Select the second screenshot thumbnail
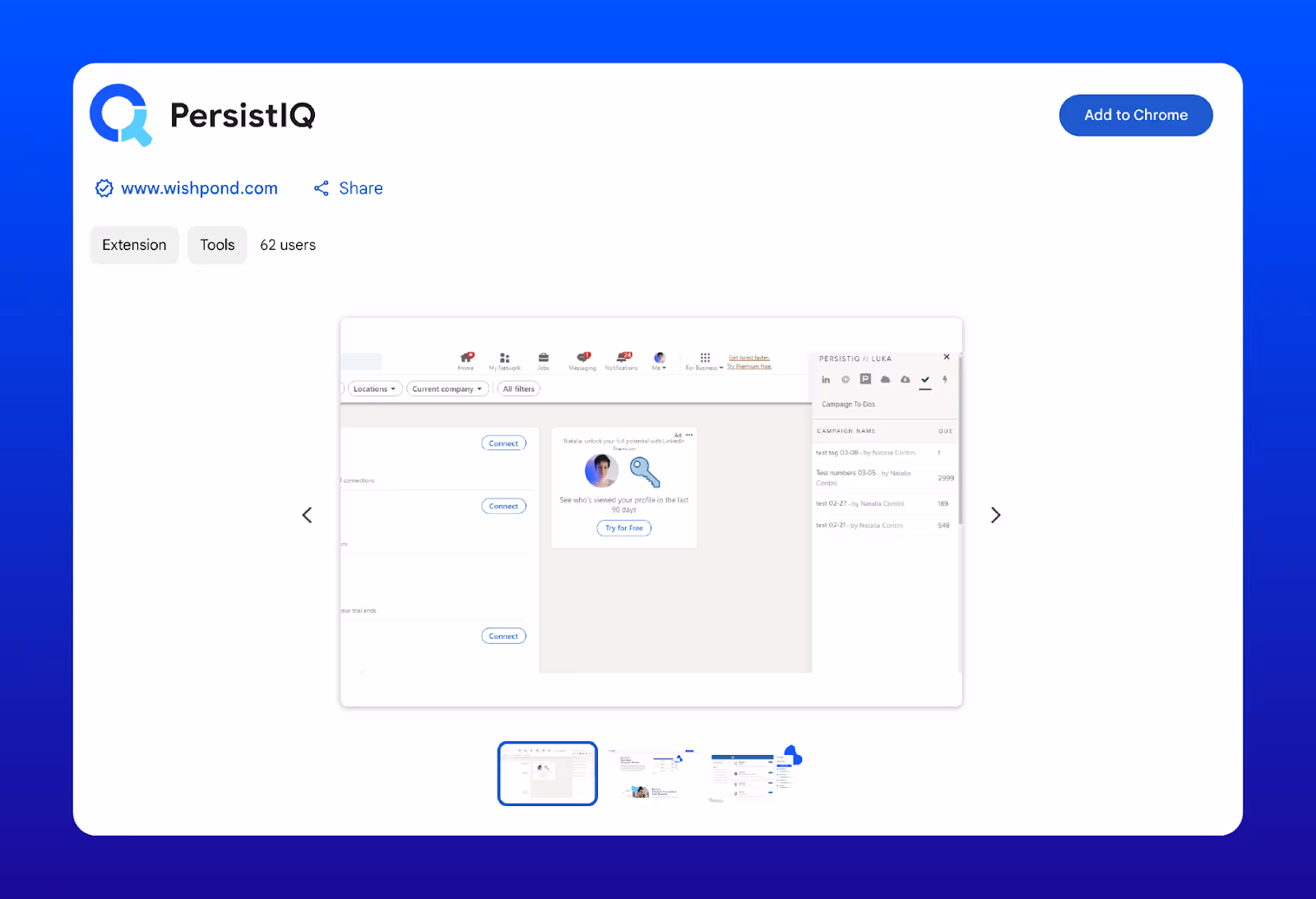This screenshot has width=1316, height=899. coord(651,773)
